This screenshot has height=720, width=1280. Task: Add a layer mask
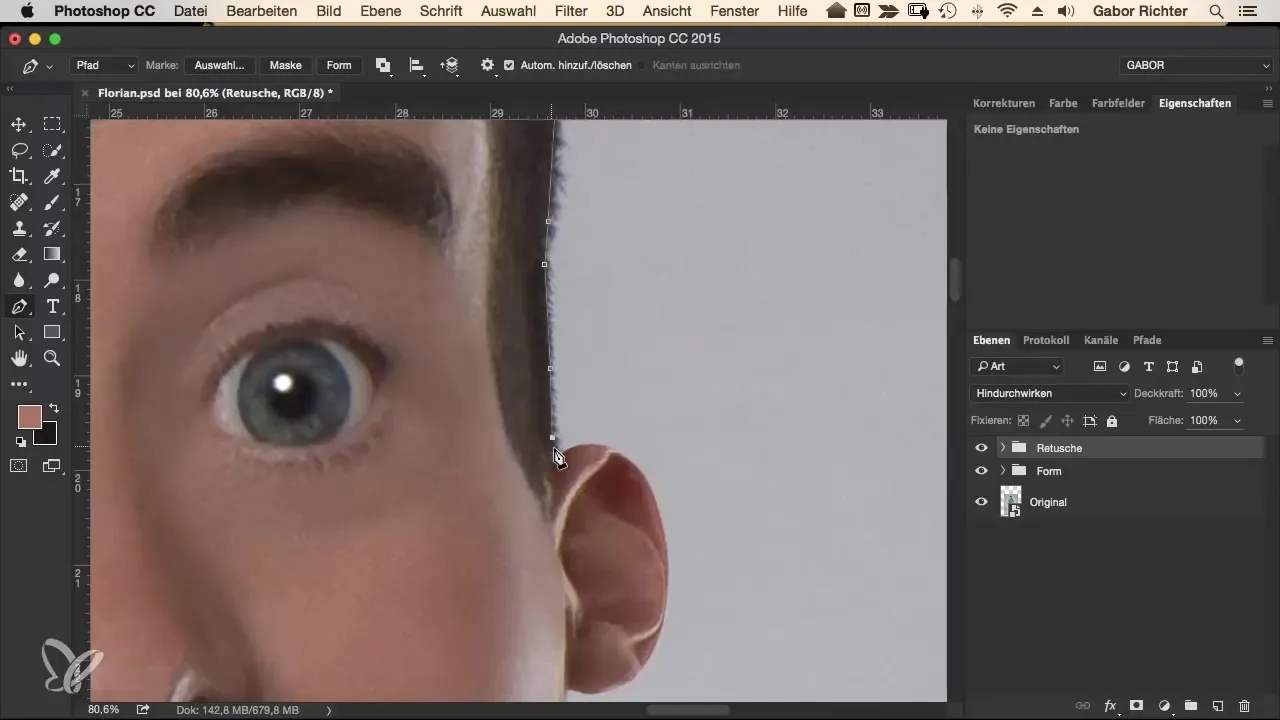(1136, 705)
